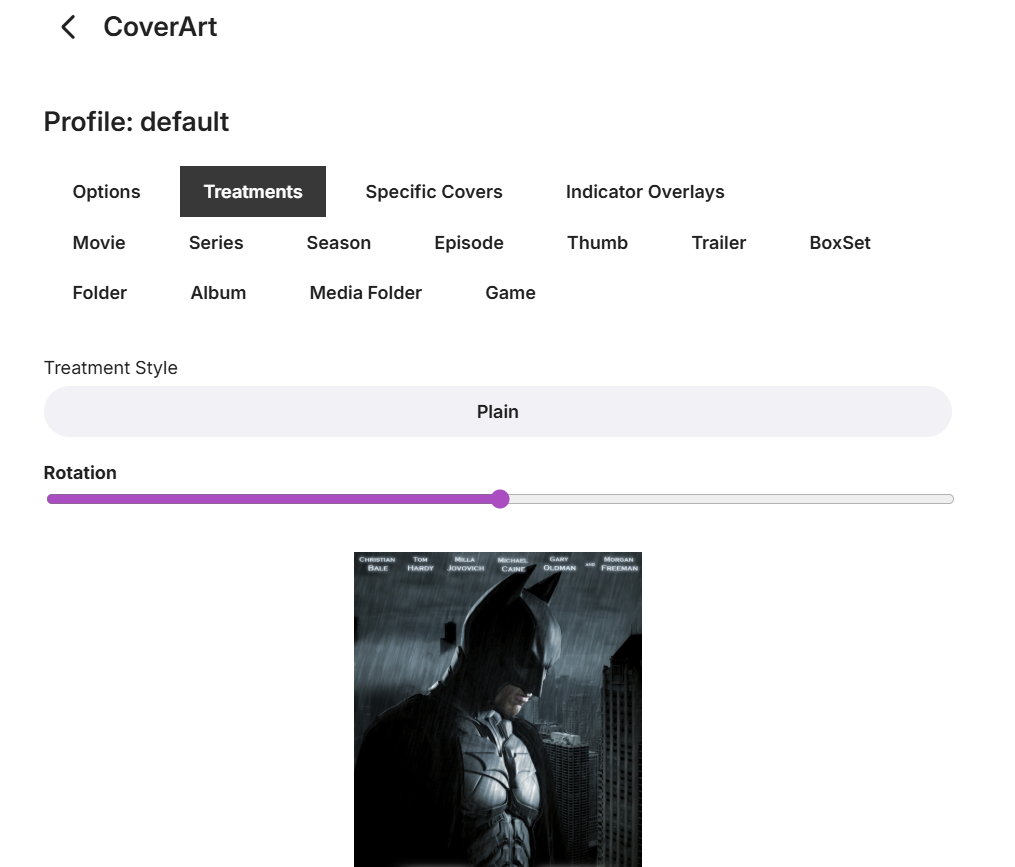This screenshot has width=1015, height=867.
Task: Open the BoxSet treatment type
Action: click(840, 243)
